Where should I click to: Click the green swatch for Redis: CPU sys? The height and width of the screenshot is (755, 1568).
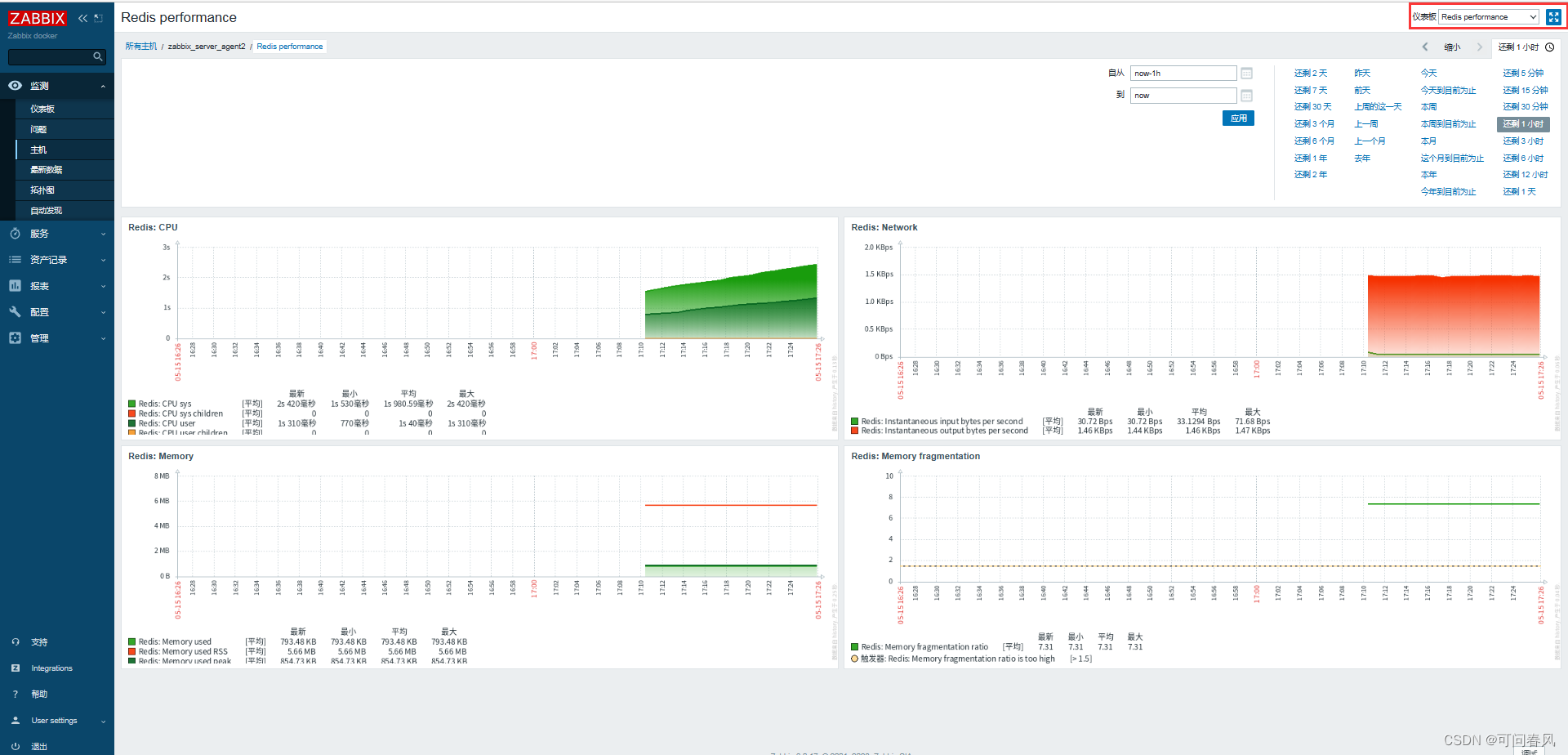[x=132, y=404]
